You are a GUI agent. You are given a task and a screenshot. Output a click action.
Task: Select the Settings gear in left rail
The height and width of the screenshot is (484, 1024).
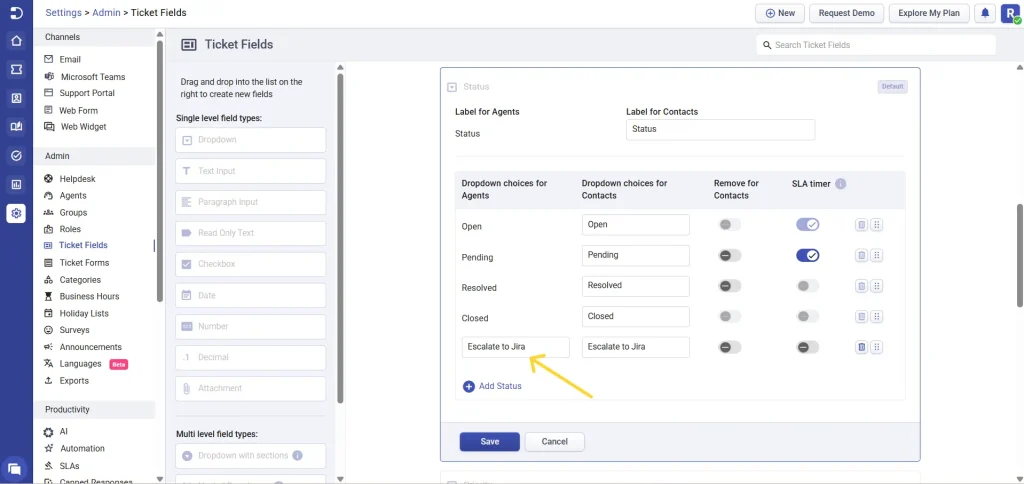pyautogui.click(x=16, y=213)
